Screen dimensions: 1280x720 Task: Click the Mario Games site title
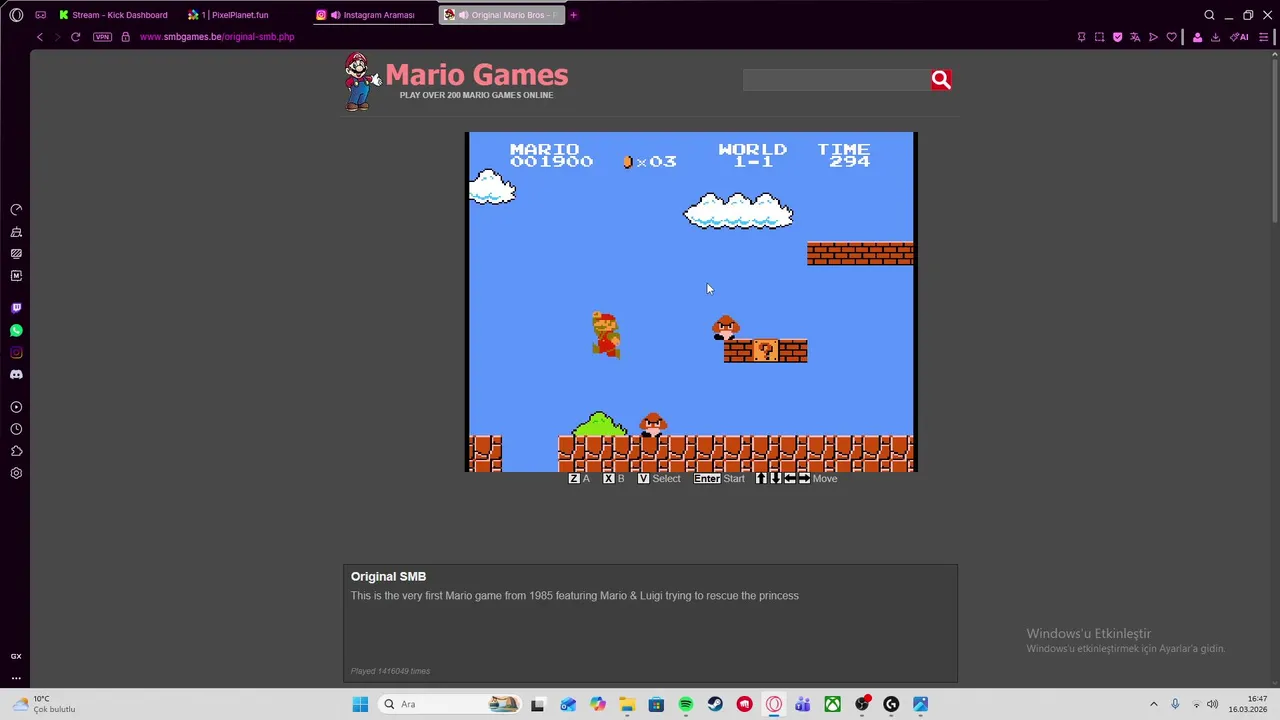(x=476, y=75)
